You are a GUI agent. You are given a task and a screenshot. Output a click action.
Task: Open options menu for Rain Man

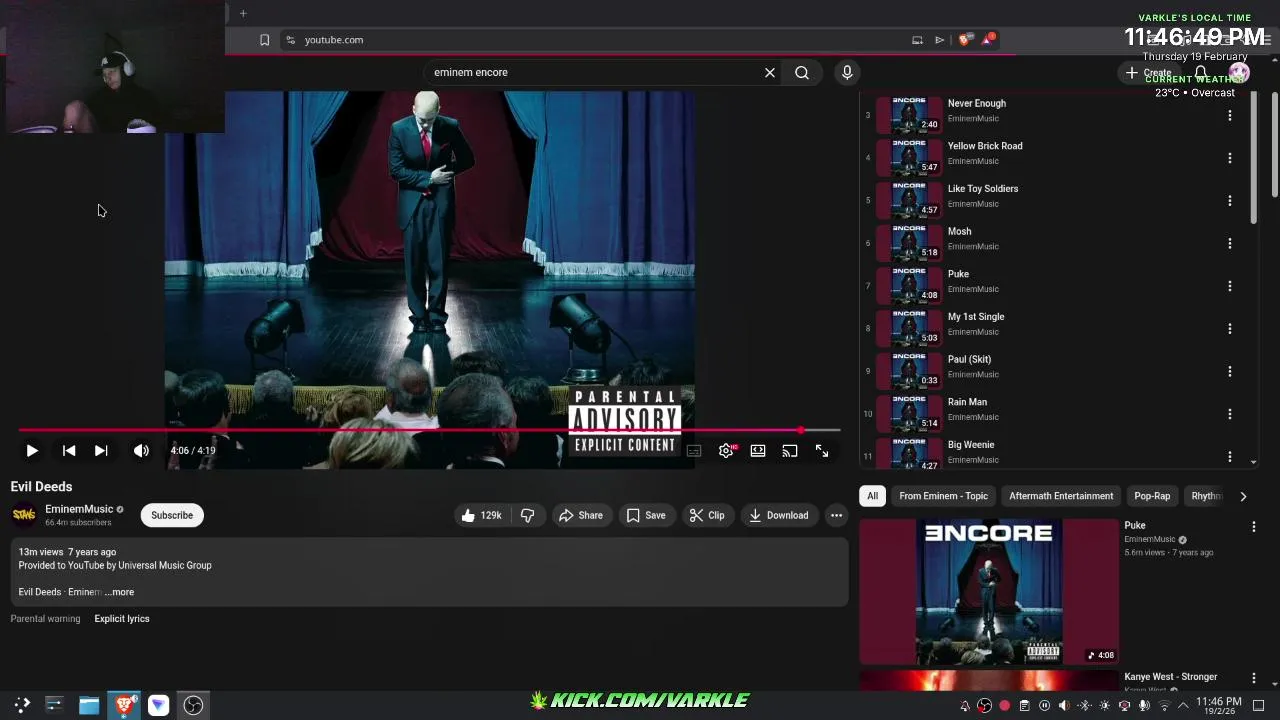click(x=1230, y=414)
